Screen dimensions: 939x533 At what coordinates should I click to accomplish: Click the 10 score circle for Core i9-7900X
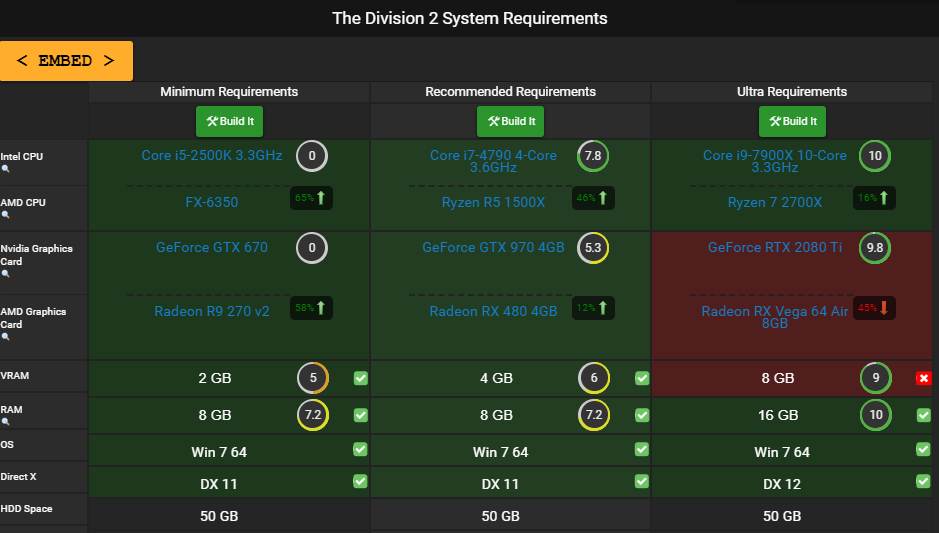[875, 156]
